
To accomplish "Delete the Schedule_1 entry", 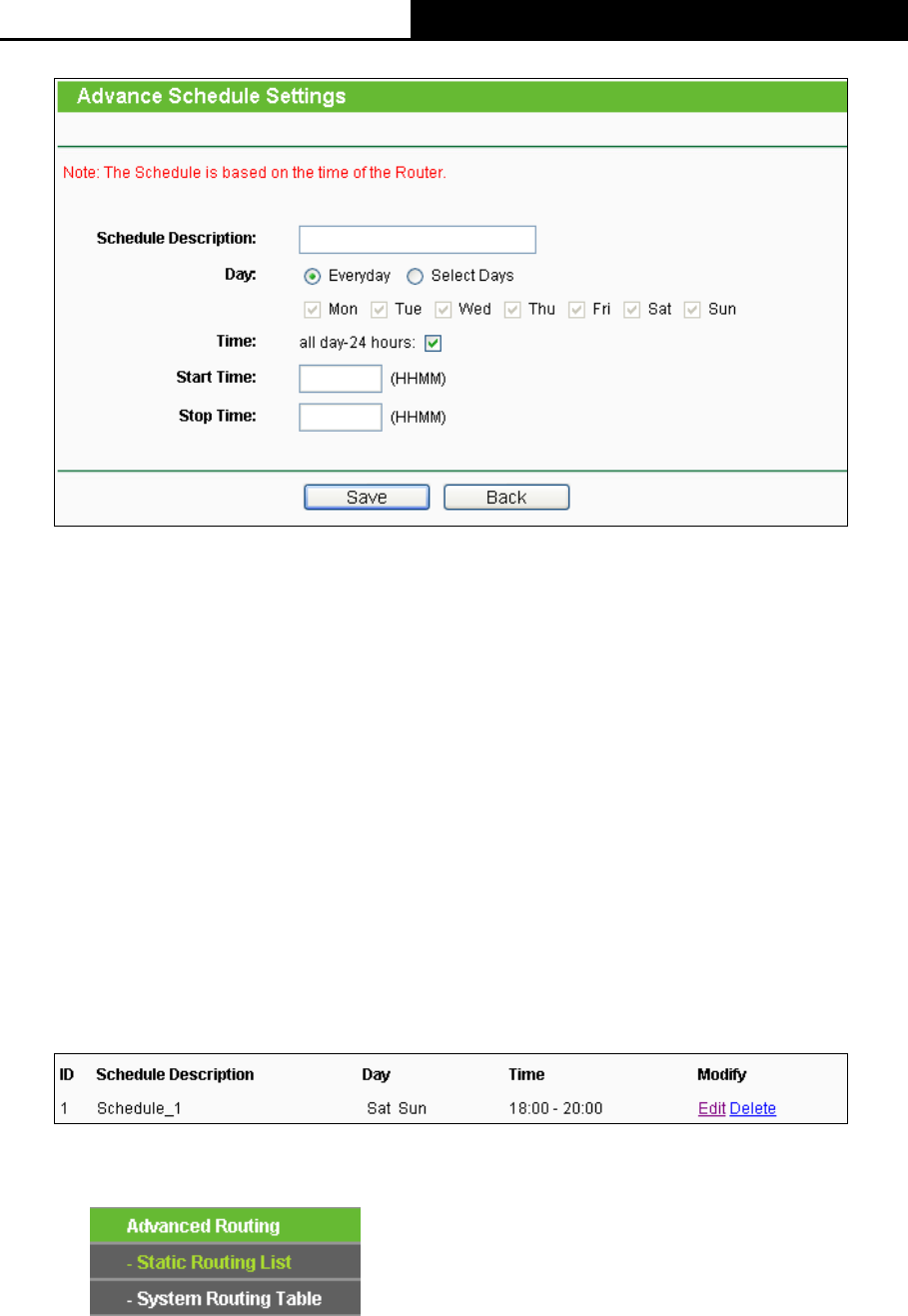I will click(753, 1108).
